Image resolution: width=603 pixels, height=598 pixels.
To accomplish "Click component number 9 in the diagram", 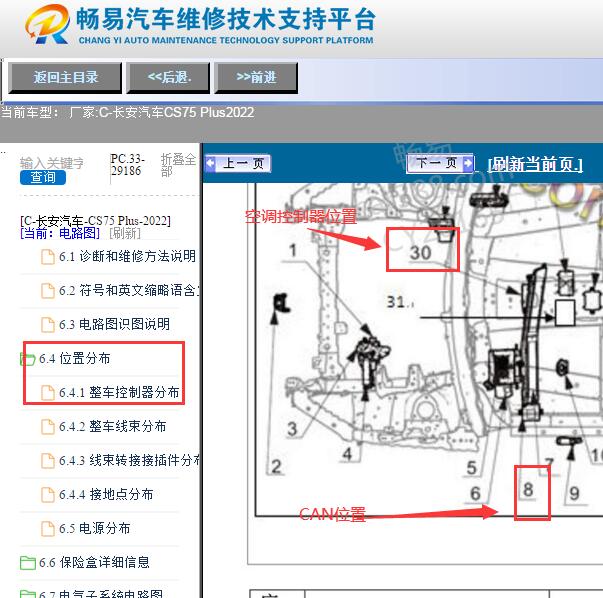I will point(574,493).
